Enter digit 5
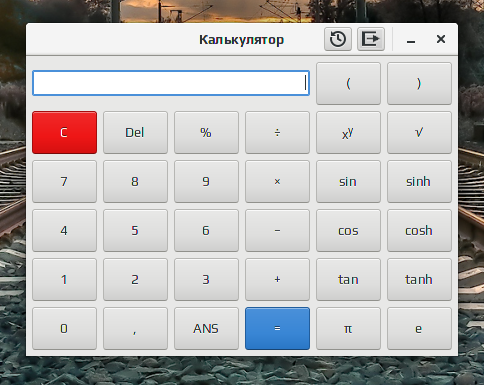484x385 pixels. [x=135, y=230]
